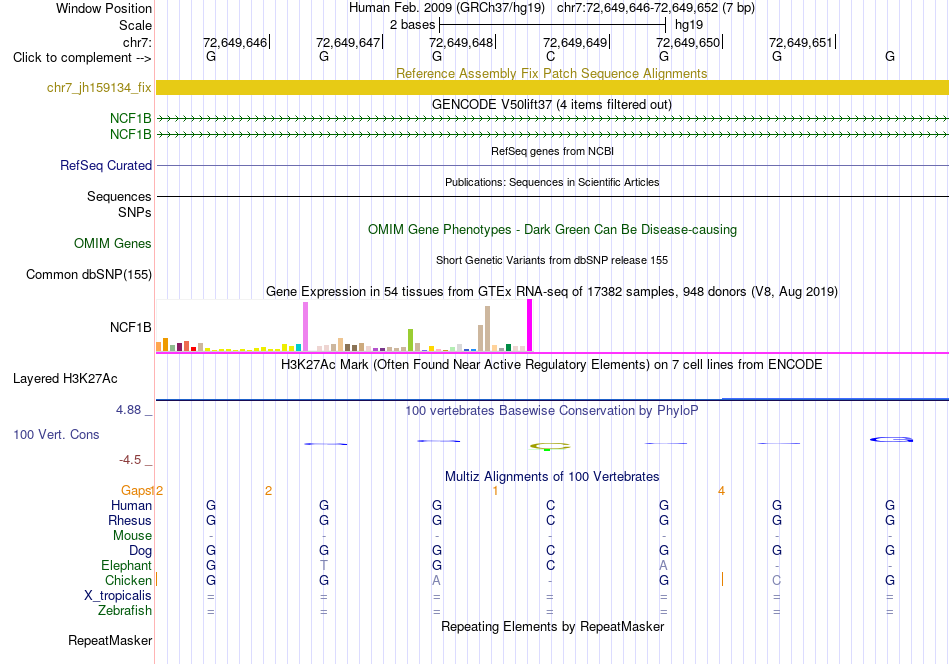Click the faded A base in Elephant row
Image resolution: width=950 pixels, height=664 pixels.
(x=663, y=565)
